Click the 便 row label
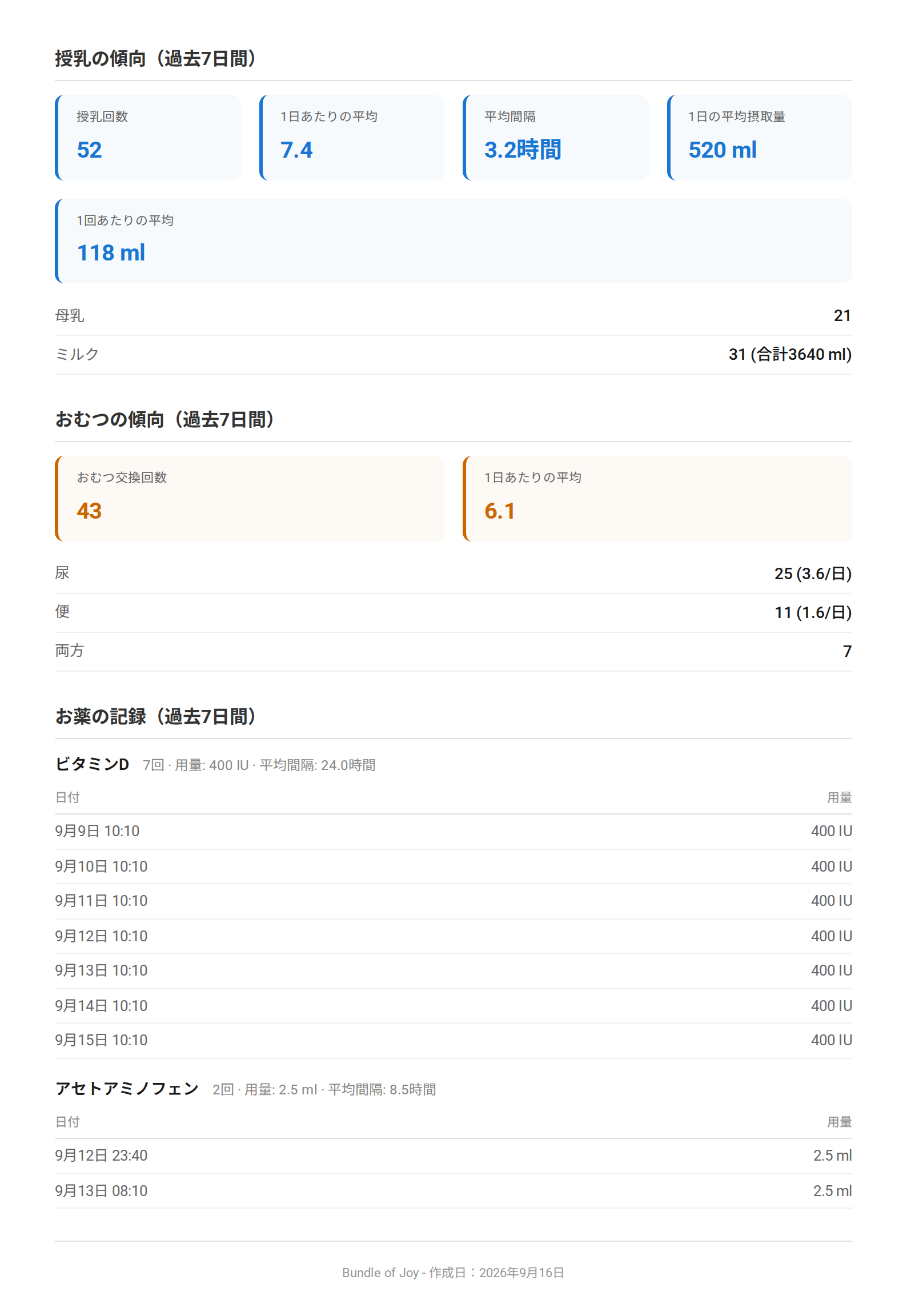 [x=62, y=612]
